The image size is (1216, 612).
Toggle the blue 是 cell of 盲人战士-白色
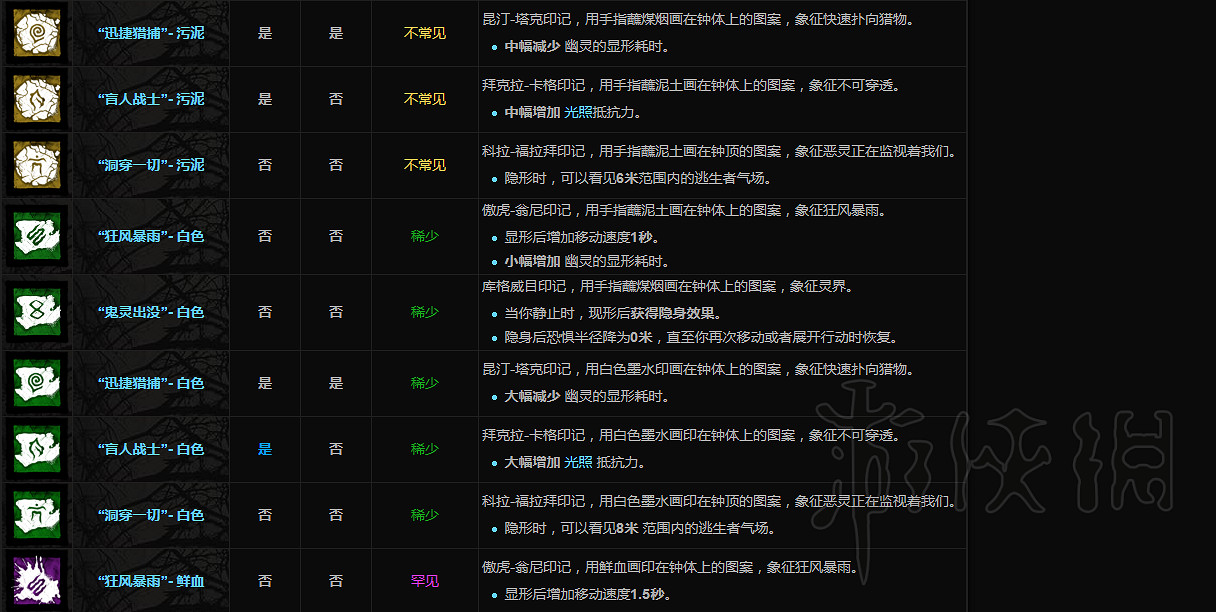click(265, 449)
